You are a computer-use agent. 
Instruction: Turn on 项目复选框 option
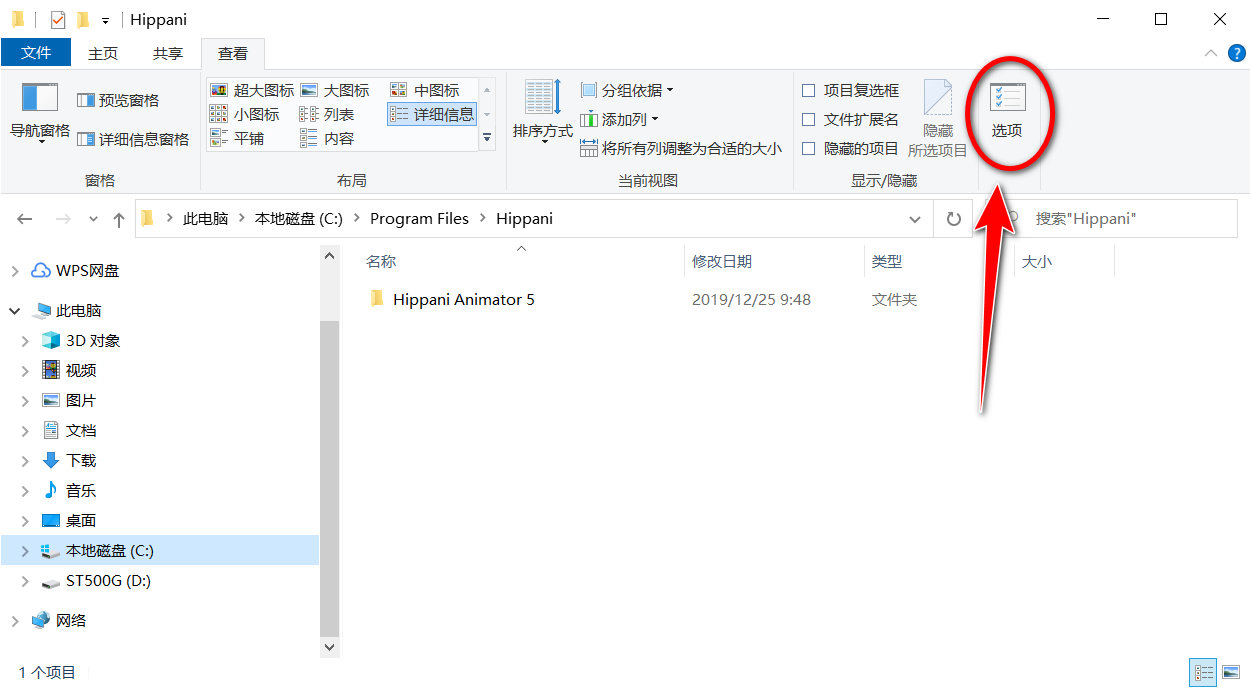(x=807, y=89)
